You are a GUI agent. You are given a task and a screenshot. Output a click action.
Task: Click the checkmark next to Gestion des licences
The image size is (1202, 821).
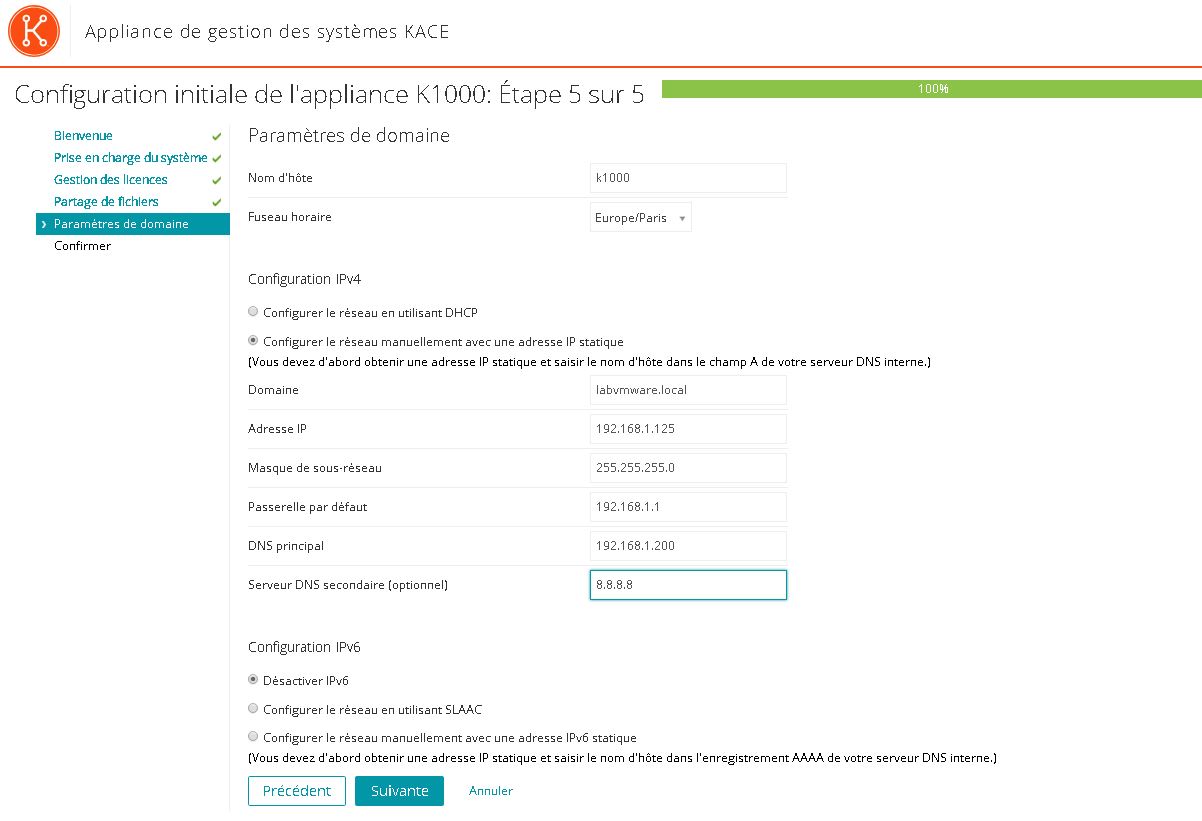(x=216, y=180)
